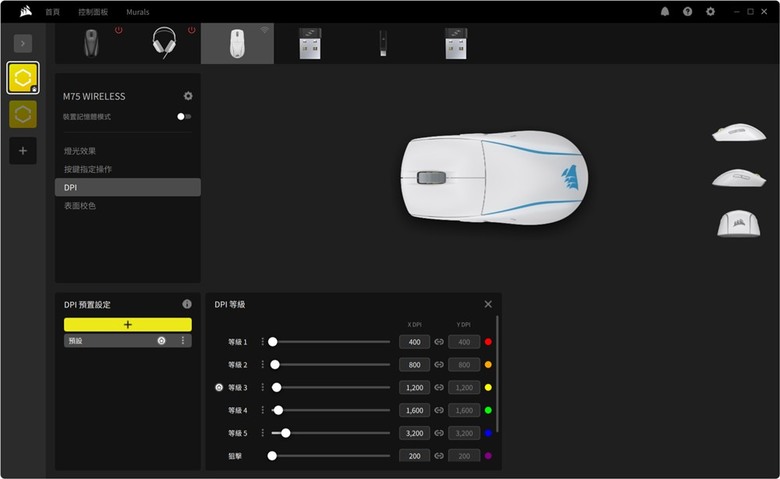The image size is (780, 479).
Task: Select the last USB receiver device
Action: click(456, 44)
